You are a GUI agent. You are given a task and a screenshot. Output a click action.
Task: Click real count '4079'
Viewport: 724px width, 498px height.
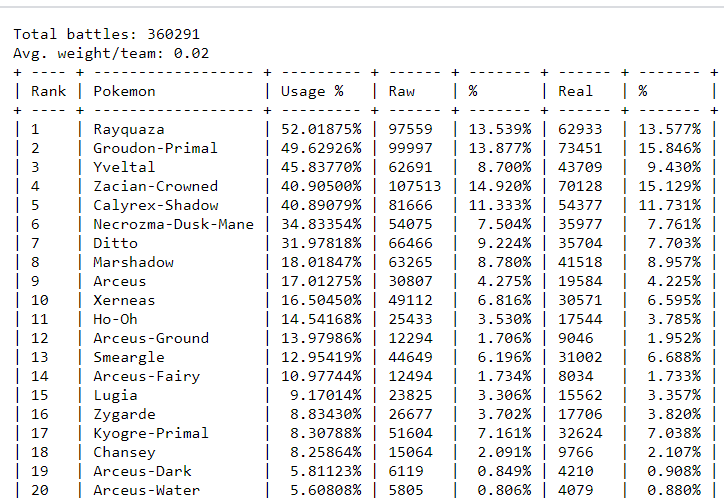575,490
